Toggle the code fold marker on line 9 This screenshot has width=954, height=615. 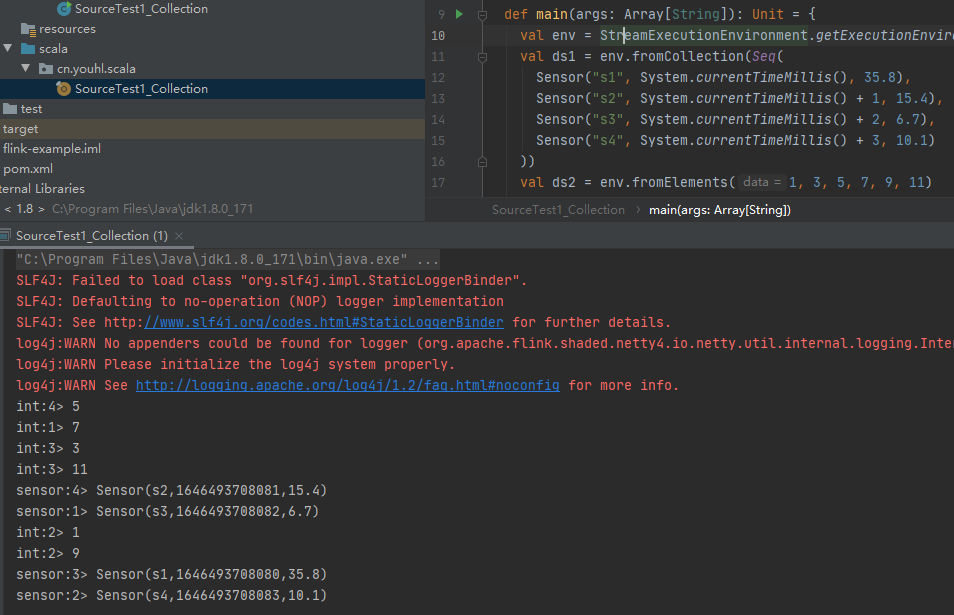[x=482, y=15]
